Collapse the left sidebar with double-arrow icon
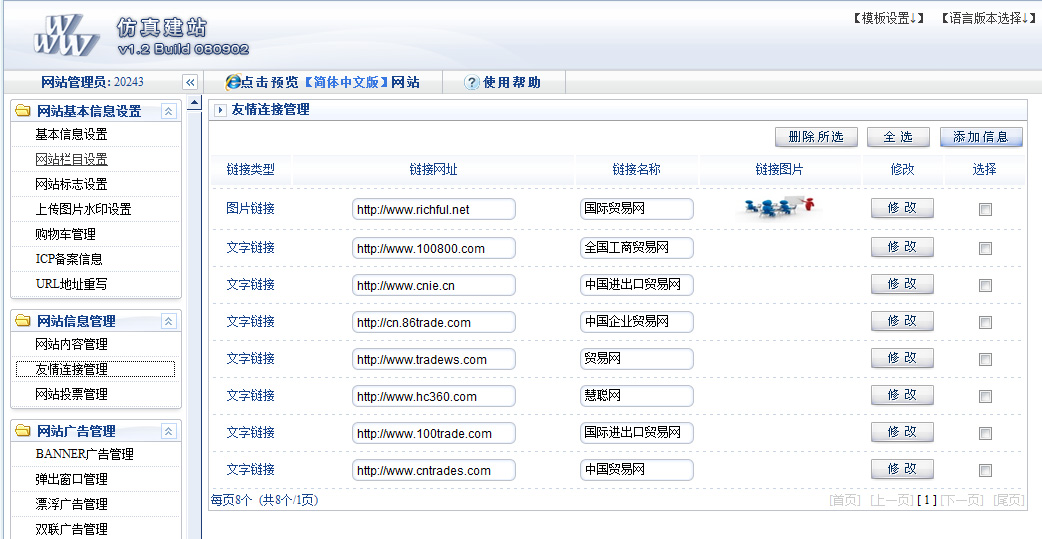The image size is (1042, 539). (x=190, y=82)
